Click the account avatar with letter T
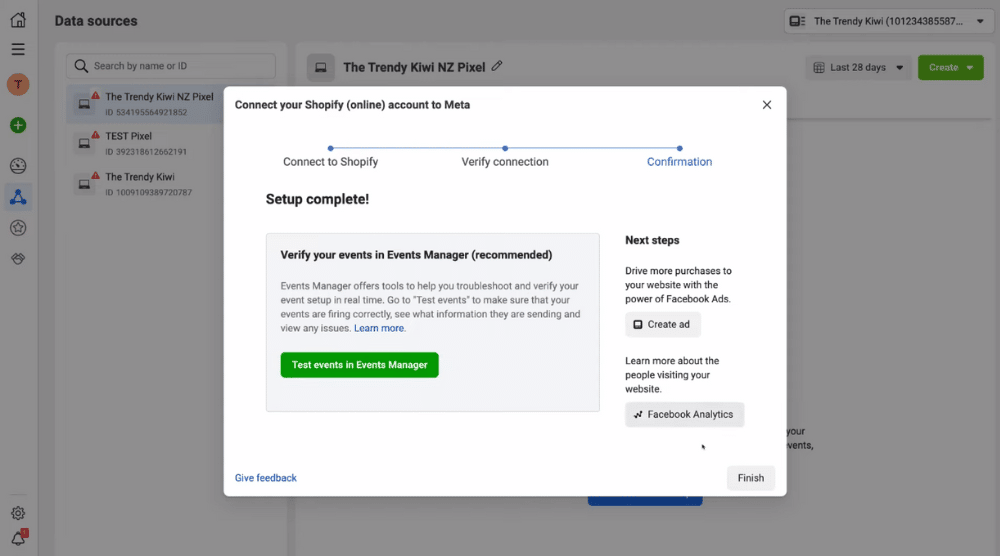 point(18,84)
